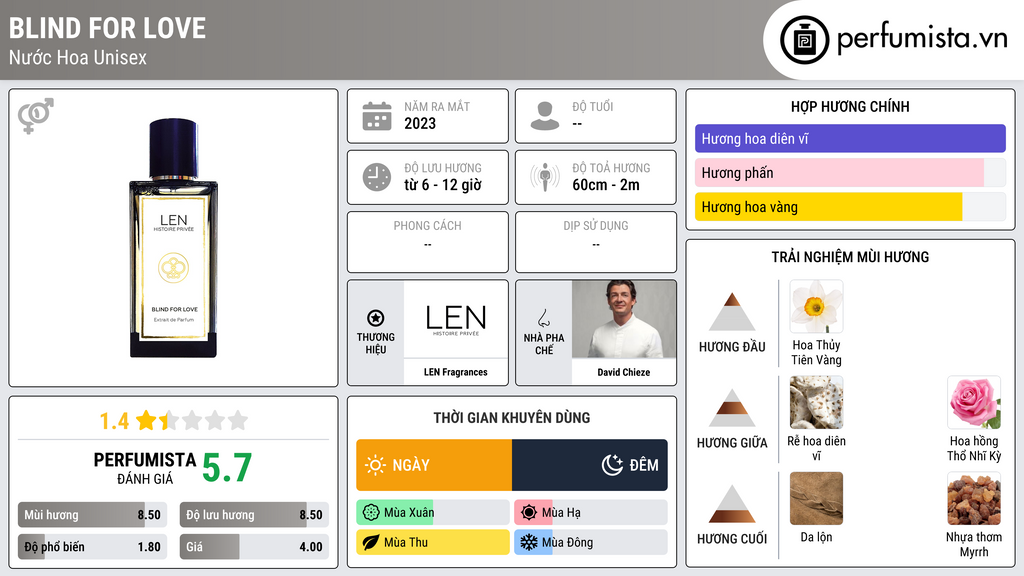Image resolution: width=1024 pixels, height=576 pixels.
Task: Click the Trải nghiệm mùi hương heading
Action: click(850, 257)
